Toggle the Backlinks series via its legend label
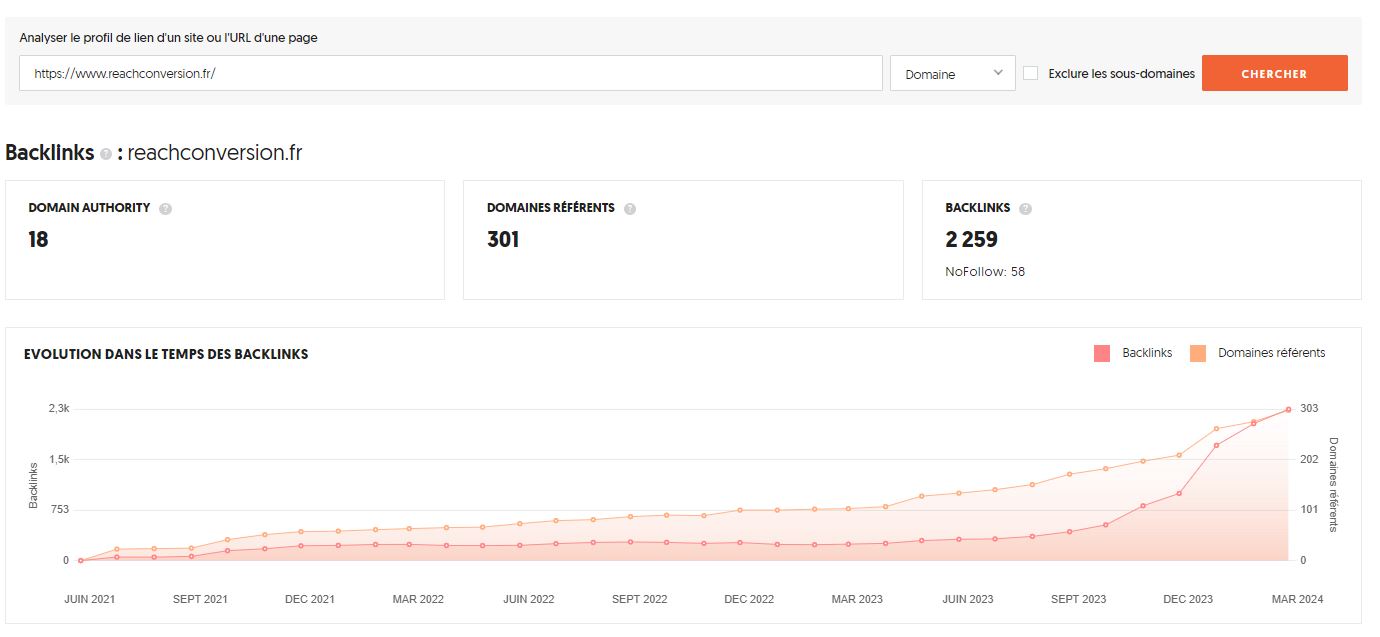The height and width of the screenshot is (637, 1380). (1146, 353)
